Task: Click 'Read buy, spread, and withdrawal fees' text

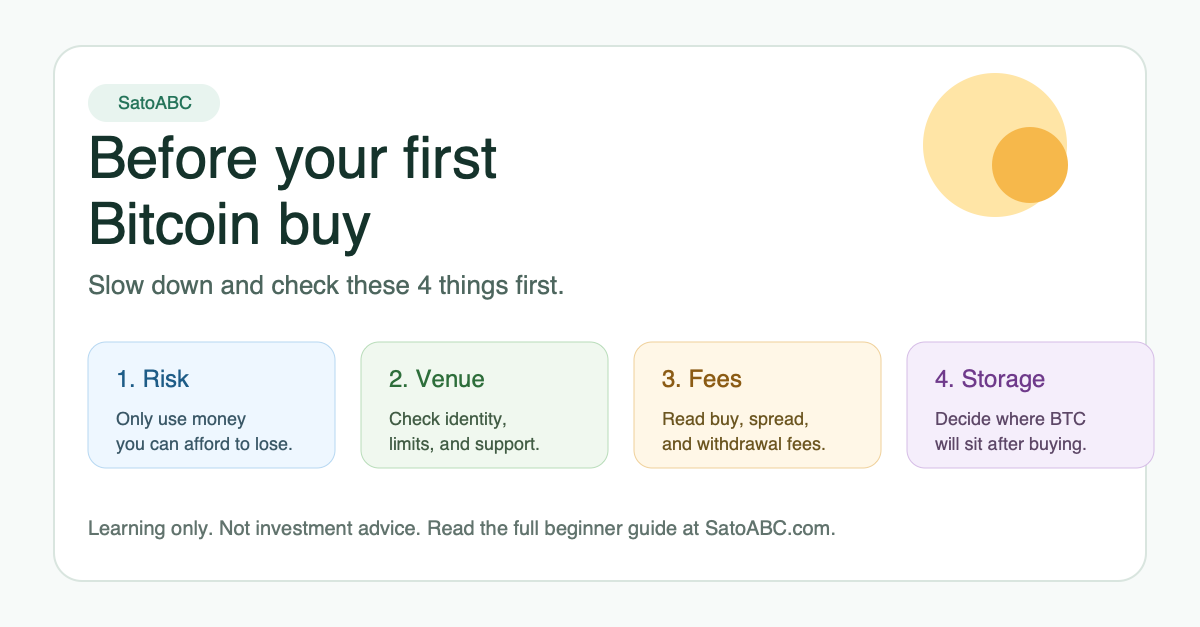Action: pyautogui.click(x=743, y=431)
